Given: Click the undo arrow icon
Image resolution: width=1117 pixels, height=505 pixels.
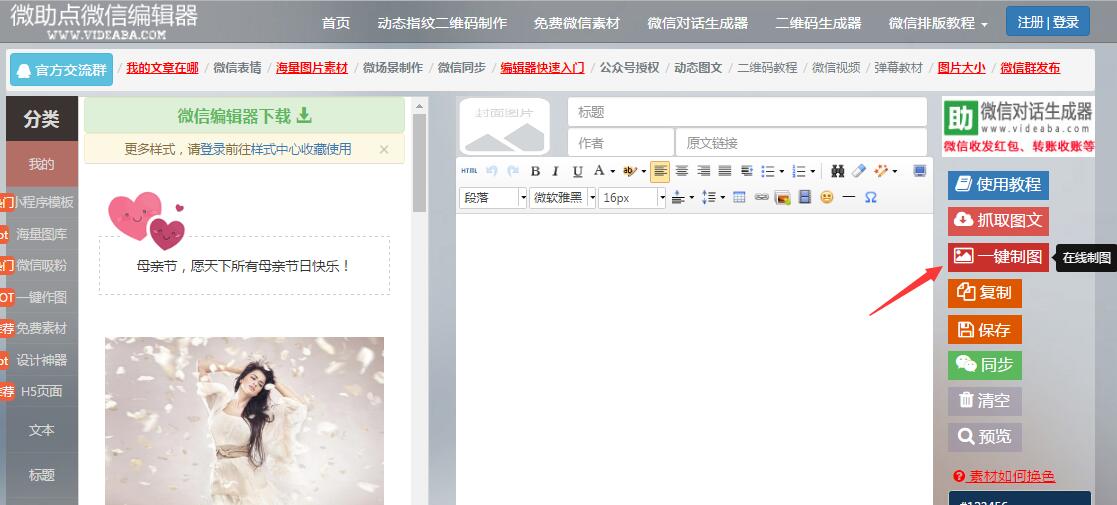Looking at the screenshot, I should 491,171.
